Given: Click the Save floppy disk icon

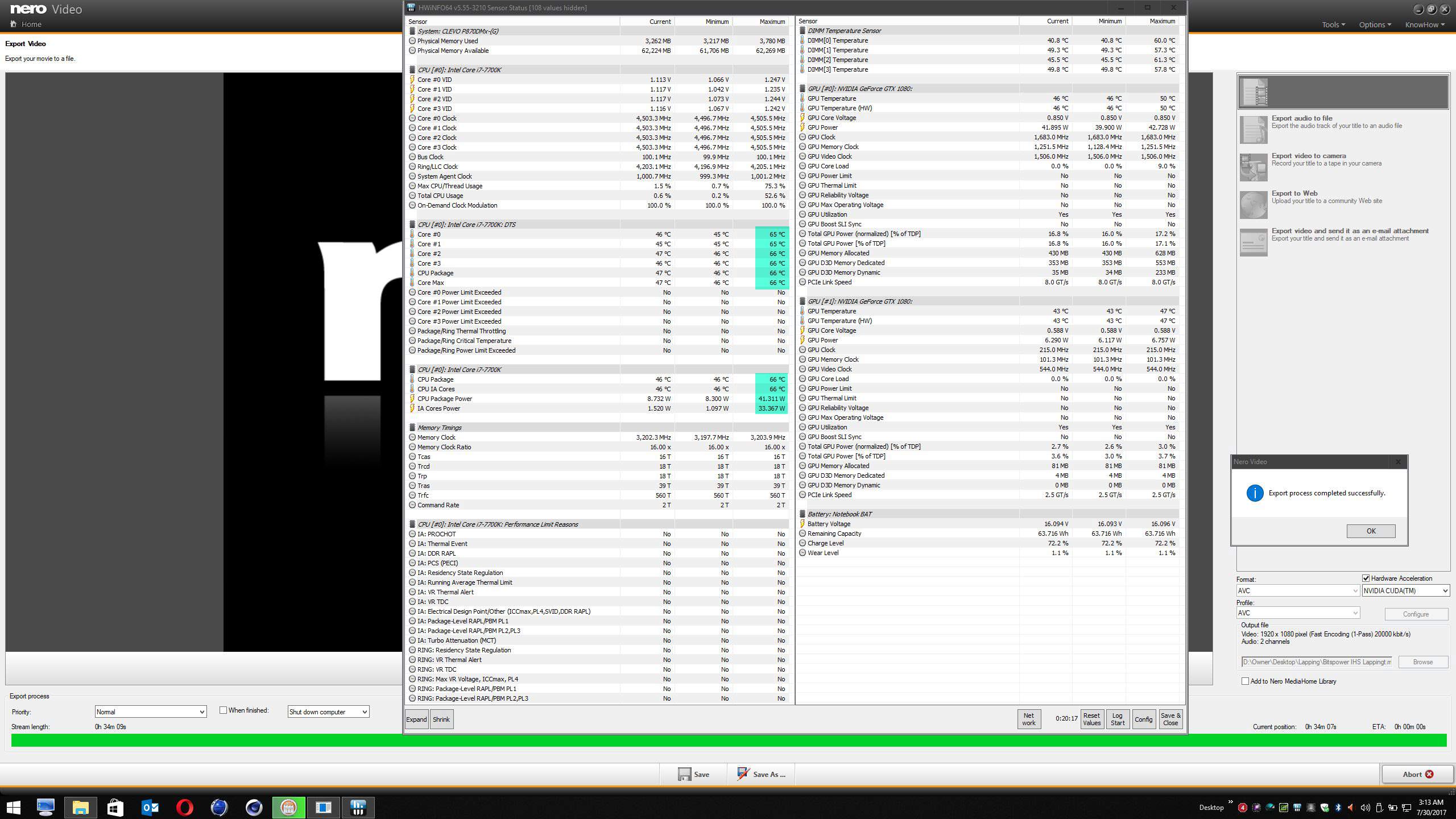Looking at the screenshot, I should 684,774.
